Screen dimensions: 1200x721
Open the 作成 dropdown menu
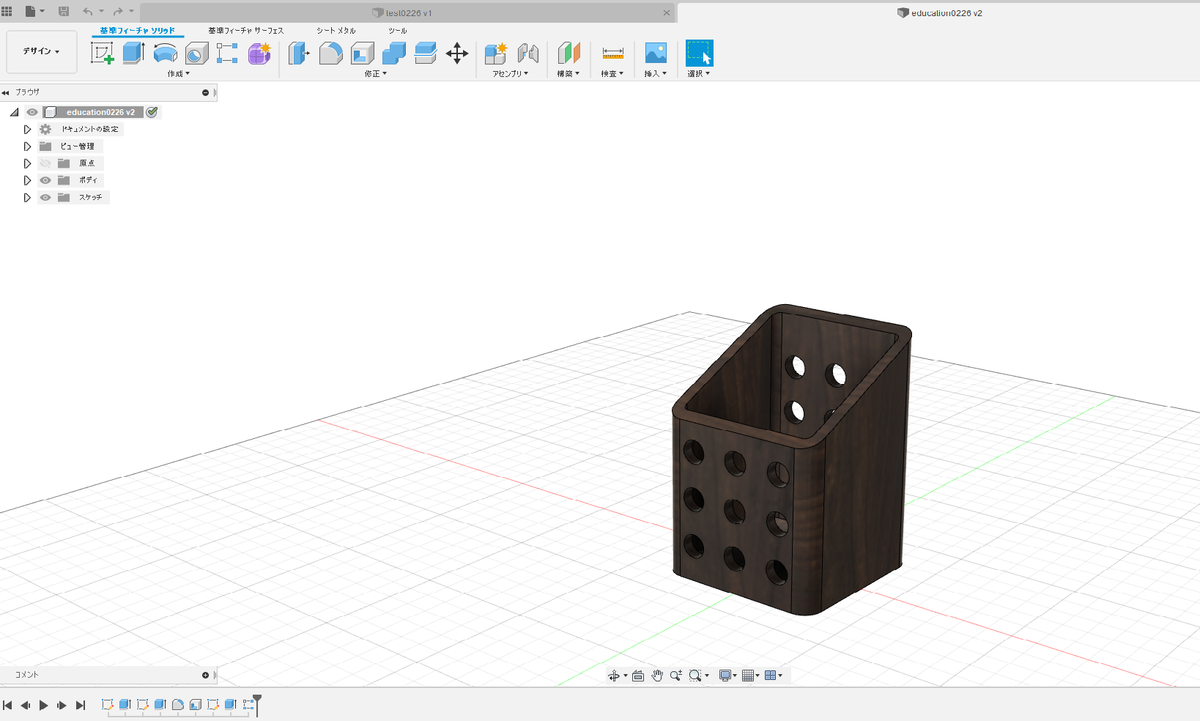[178, 73]
